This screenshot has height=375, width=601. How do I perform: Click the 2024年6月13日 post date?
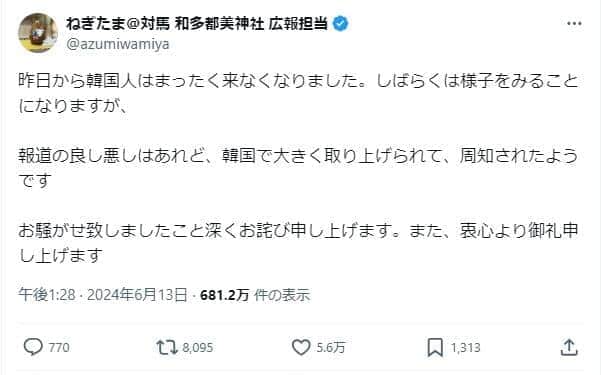[x=137, y=295]
